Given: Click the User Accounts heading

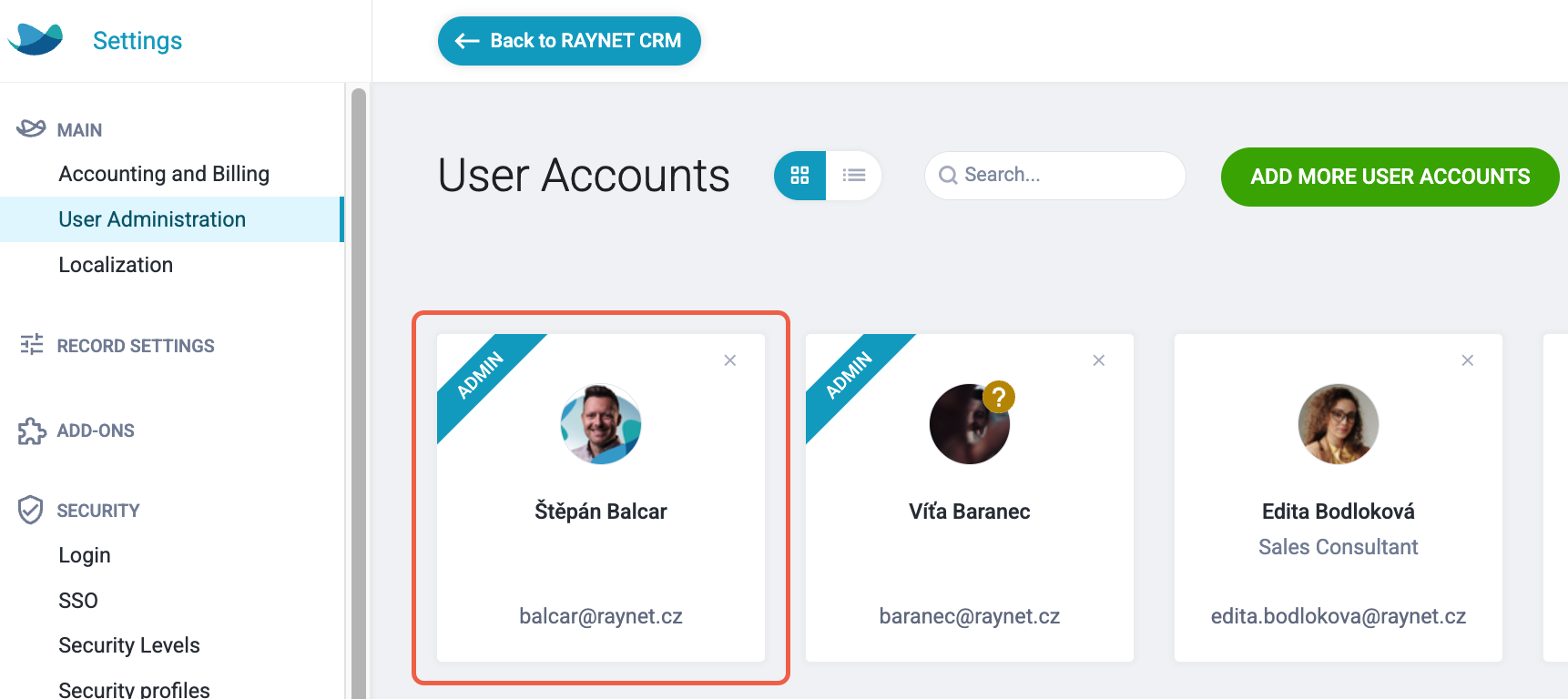Looking at the screenshot, I should coord(584,176).
